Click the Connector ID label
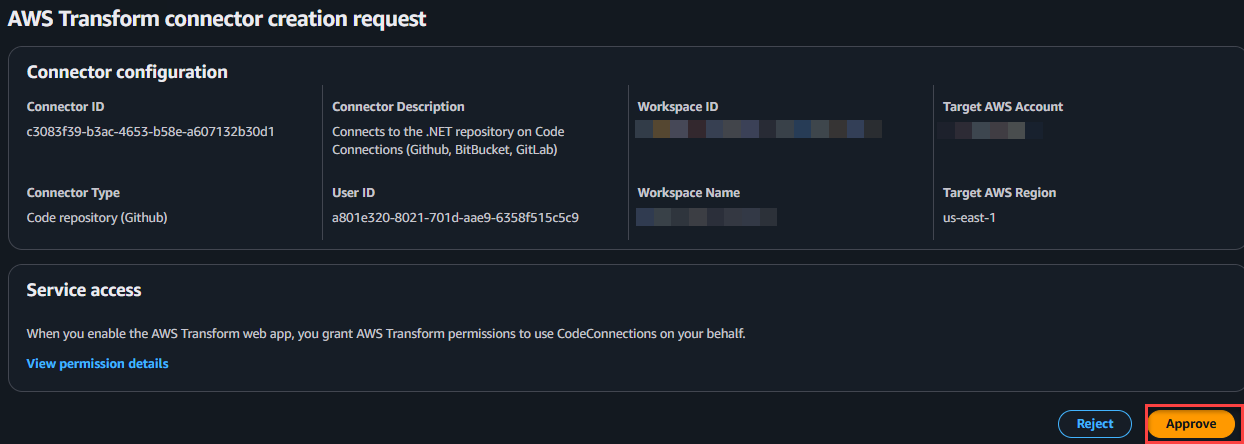The image size is (1244, 444). (x=65, y=107)
